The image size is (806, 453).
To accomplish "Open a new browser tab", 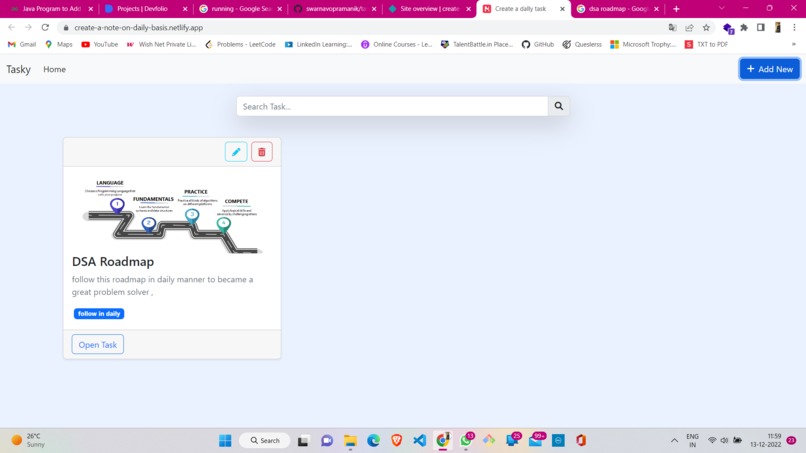I will [676, 9].
